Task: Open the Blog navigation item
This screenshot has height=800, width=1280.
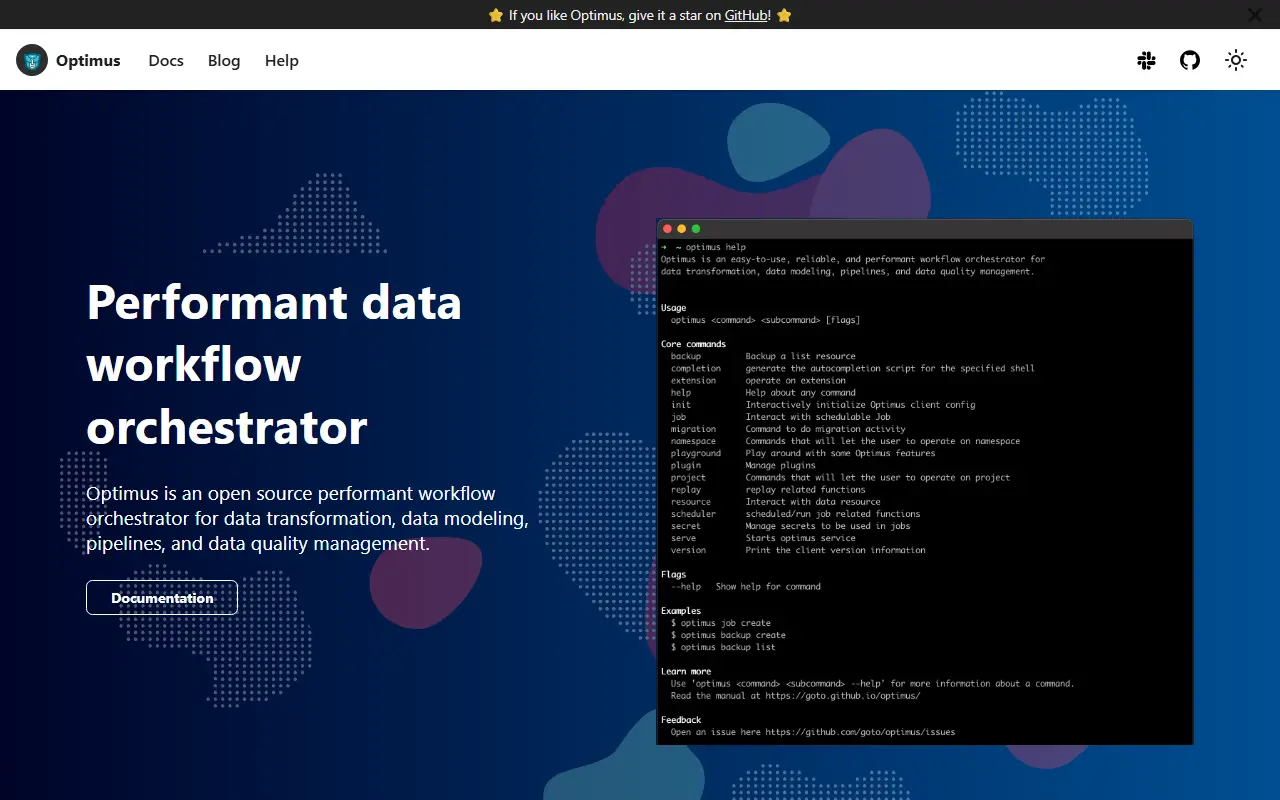Action: [x=224, y=60]
